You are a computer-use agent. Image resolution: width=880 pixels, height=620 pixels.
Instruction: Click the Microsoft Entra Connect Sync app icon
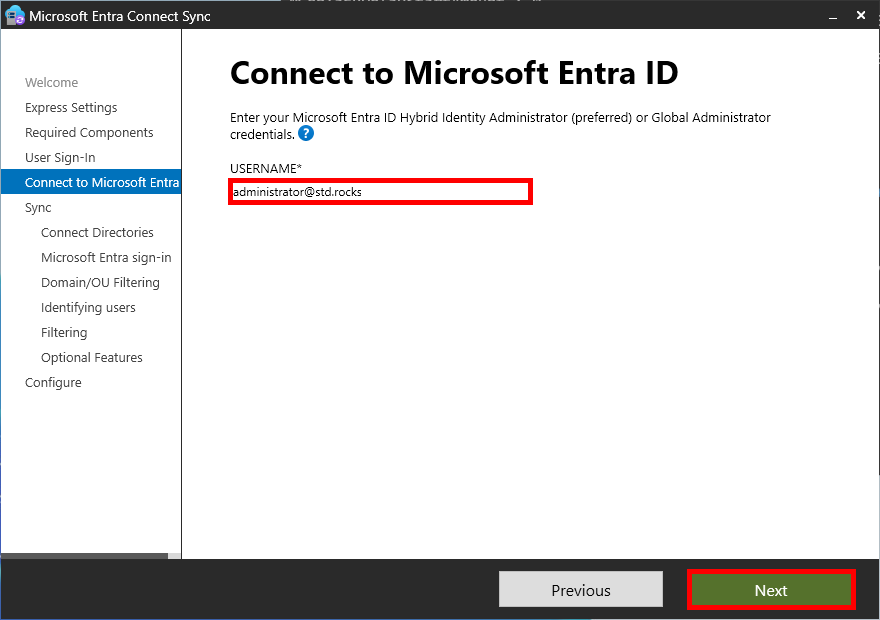point(13,15)
